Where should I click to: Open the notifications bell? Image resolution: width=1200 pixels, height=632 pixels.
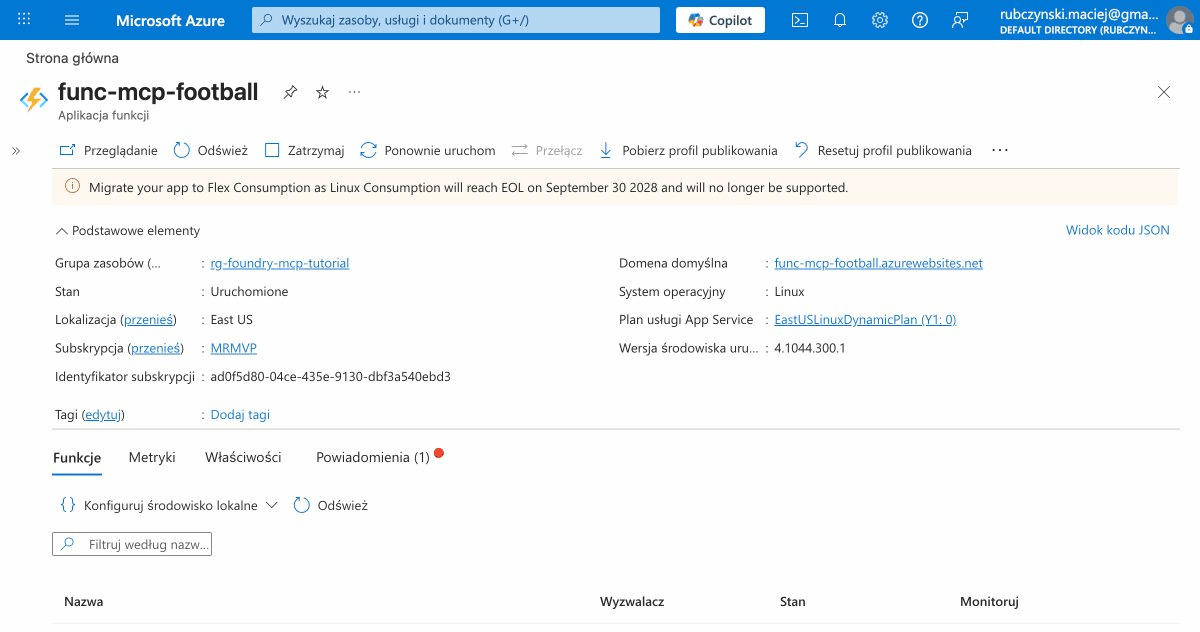(x=840, y=20)
